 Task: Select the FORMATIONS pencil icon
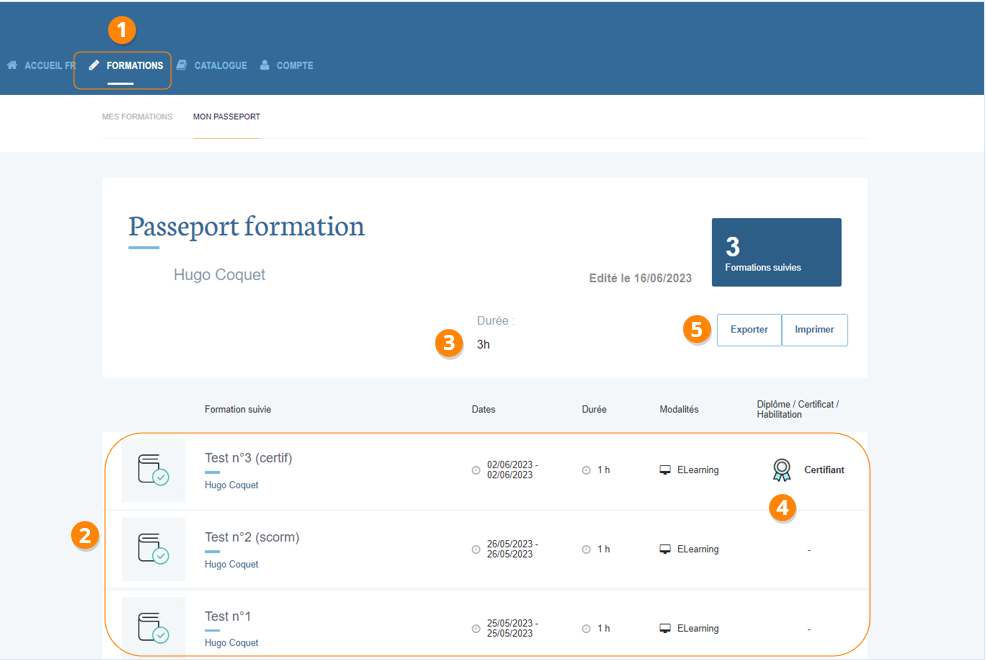pos(93,65)
